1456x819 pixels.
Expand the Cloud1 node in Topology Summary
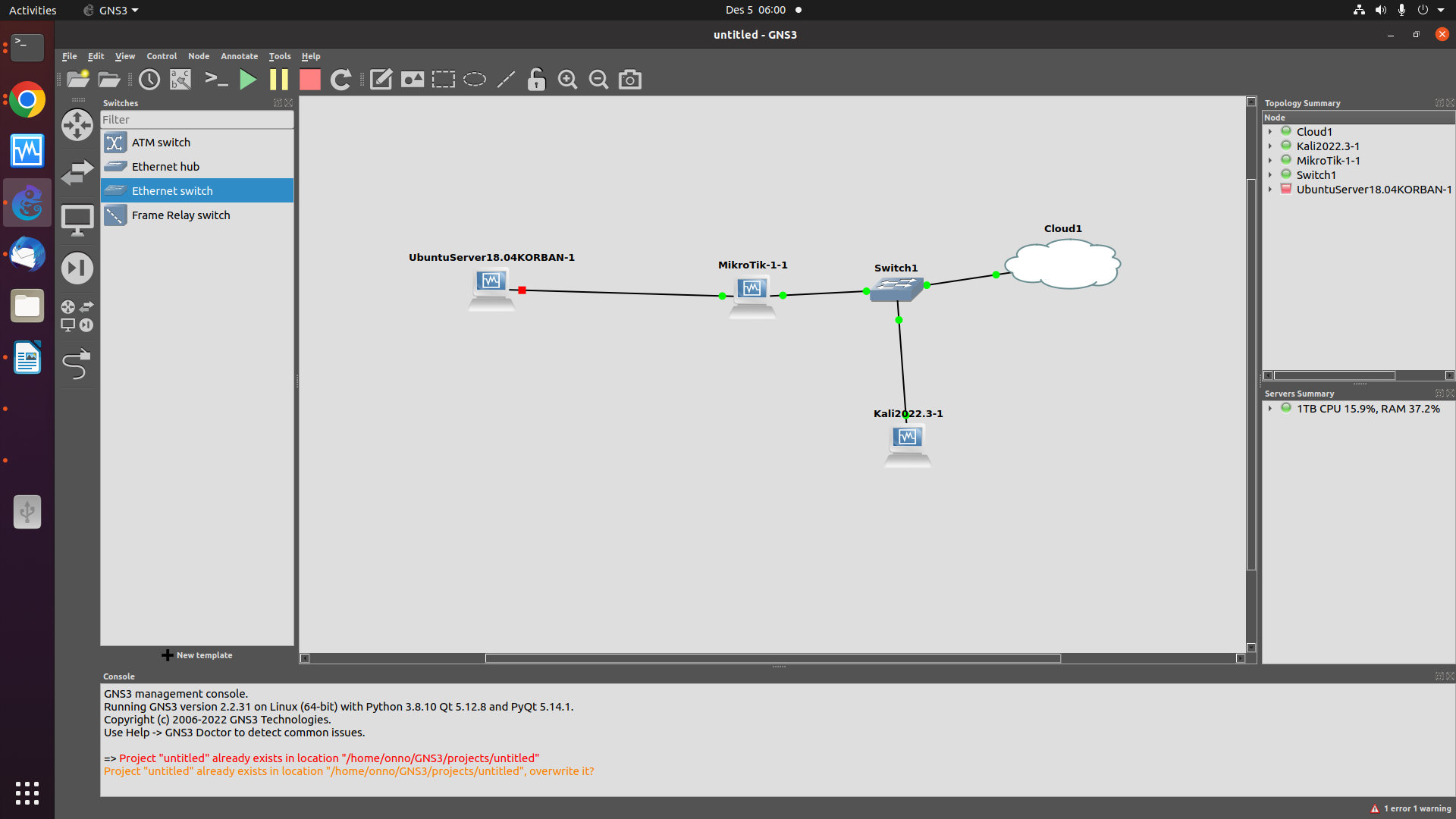(1270, 132)
